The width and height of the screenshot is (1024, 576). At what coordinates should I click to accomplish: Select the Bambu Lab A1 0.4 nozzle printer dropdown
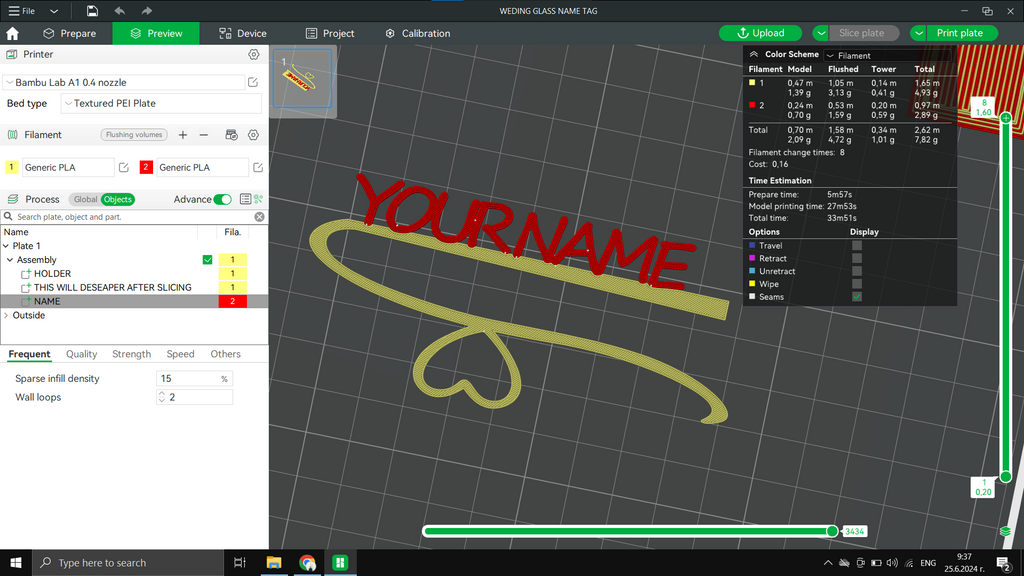pyautogui.click(x=124, y=82)
